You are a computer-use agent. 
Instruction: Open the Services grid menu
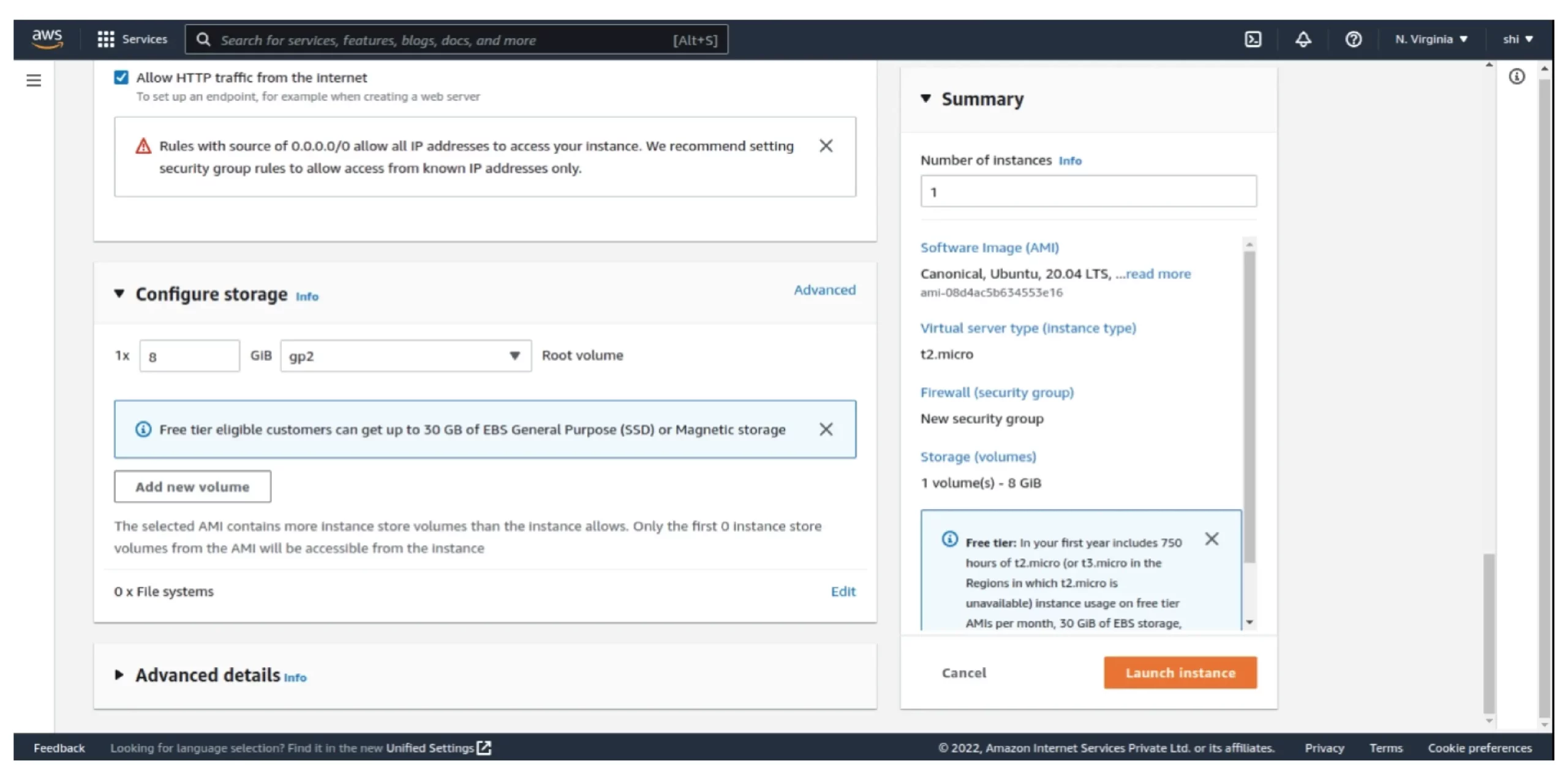click(x=132, y=40)
